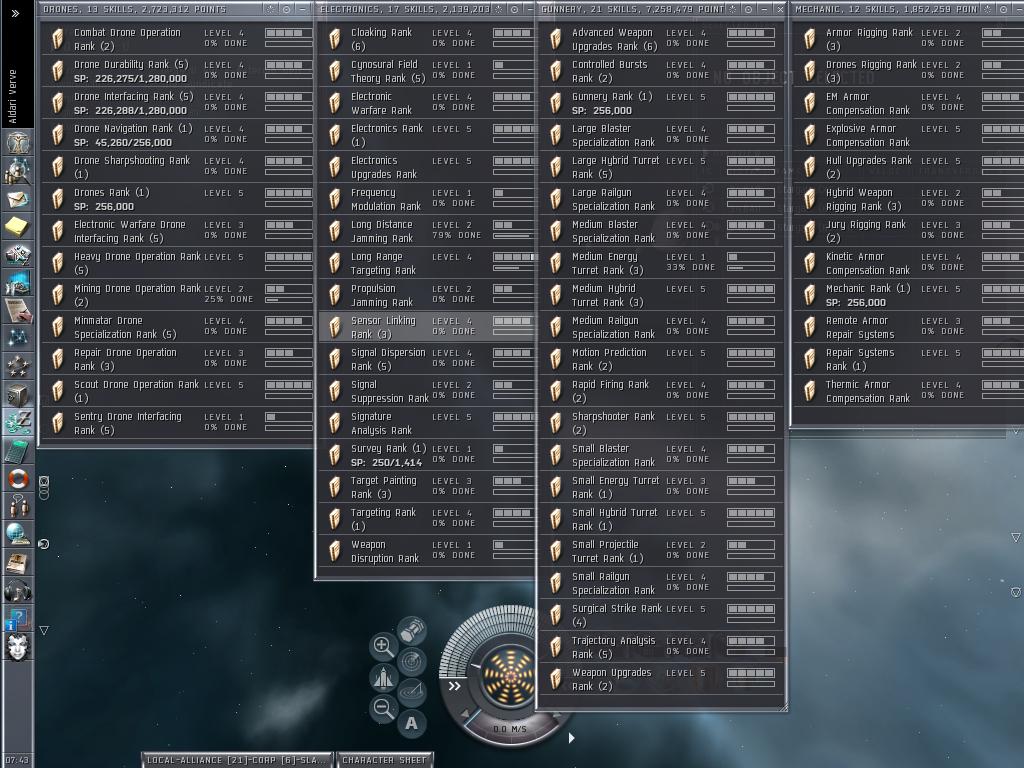Image resolution: width=1024 pixels, height=768 pixels.
Task: Click the 07:43 clock in sidebar
Action: pyautogui.click(x=17, y=760)
